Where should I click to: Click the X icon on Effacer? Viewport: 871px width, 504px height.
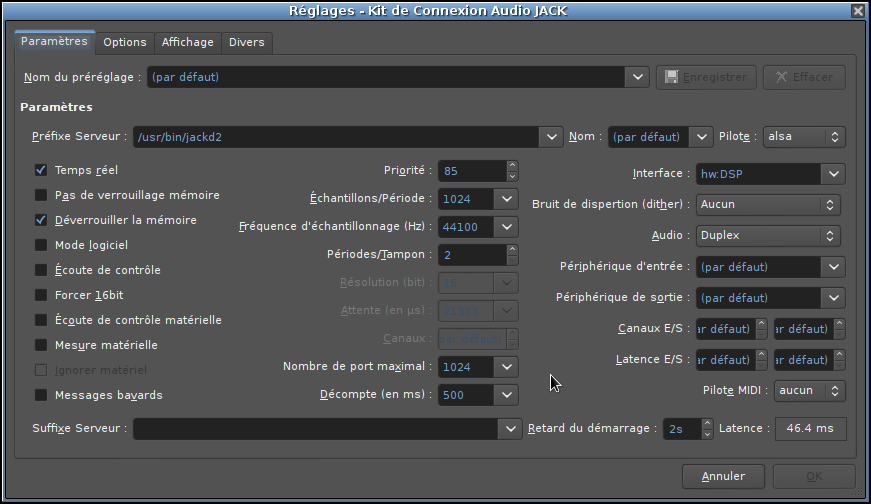coord(781,77)
